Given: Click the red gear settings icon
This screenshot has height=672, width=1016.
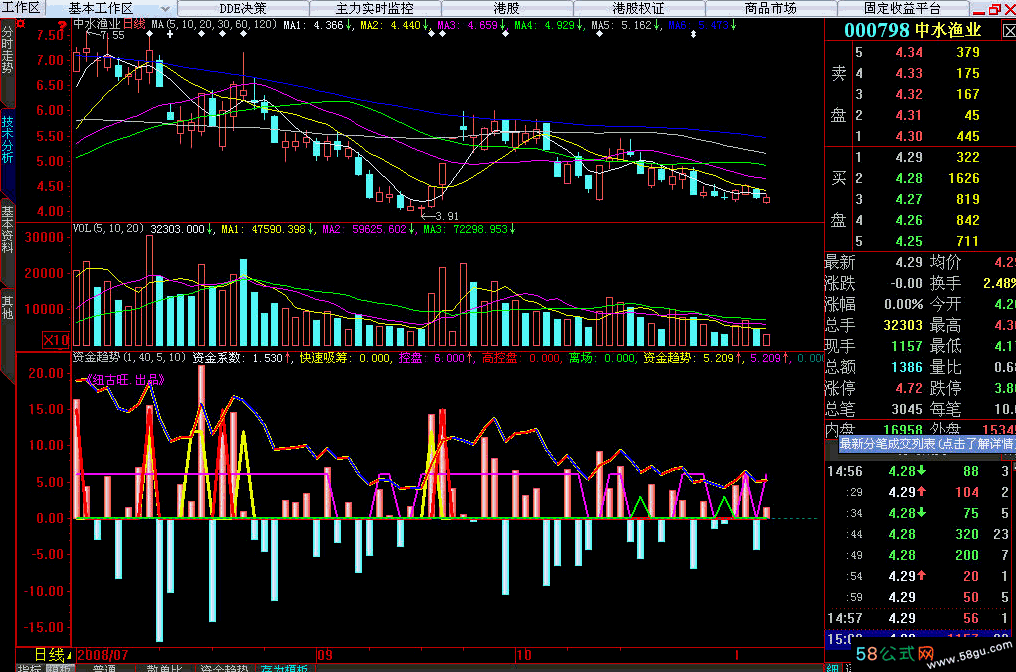Looking at the screenshot, I should click(x=21, y=24).
